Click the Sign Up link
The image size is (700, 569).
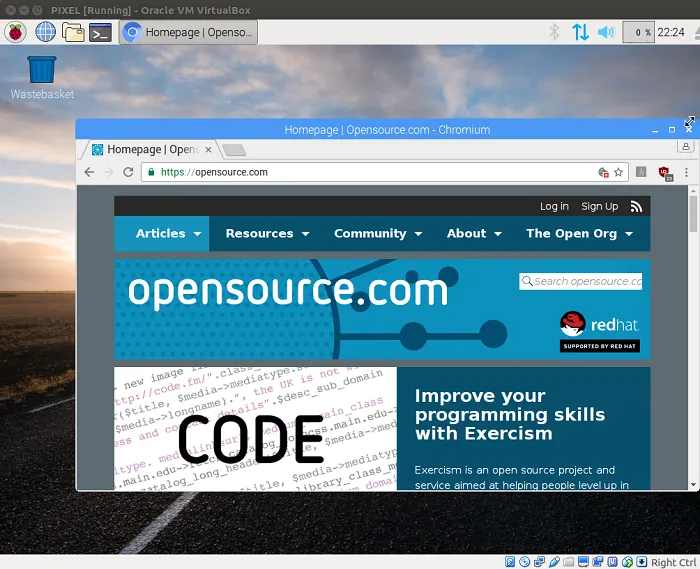point(599,206)
